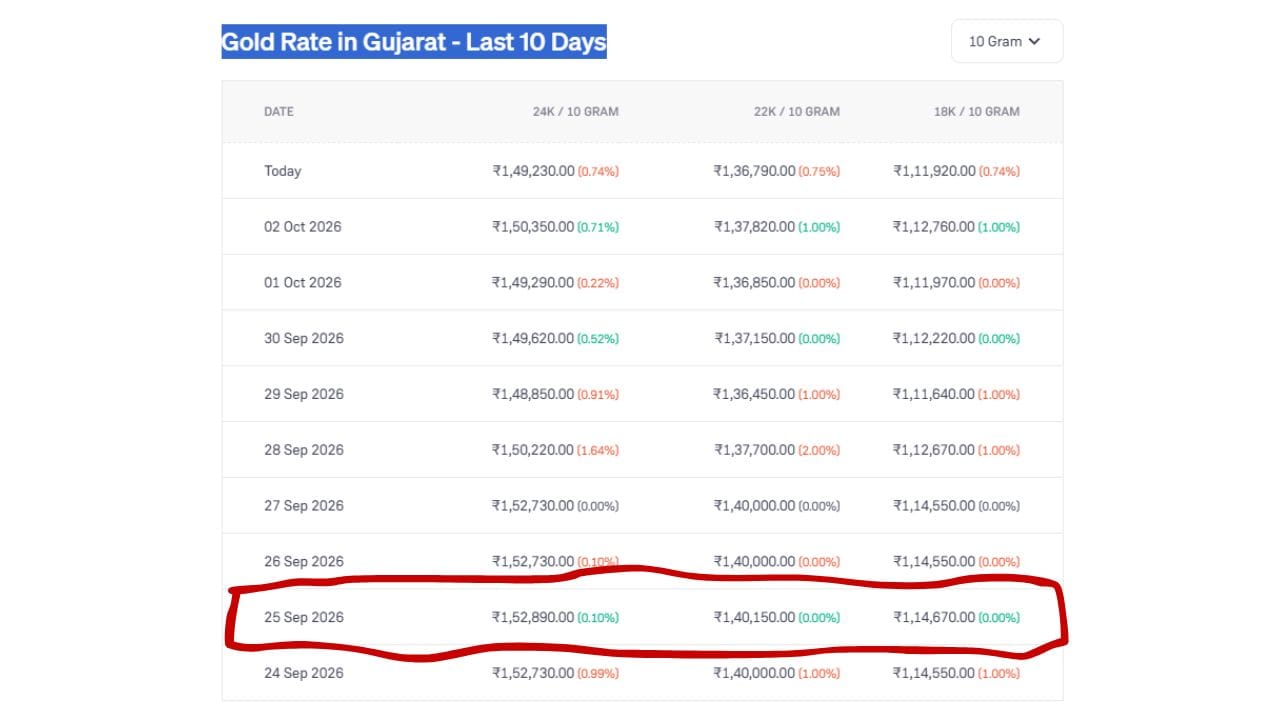Click the 22K price ₹1,36,790.00
Image resolution: width=1280 pixels, height=720 pixels.
pyautogui.click(x=754, y=171)
